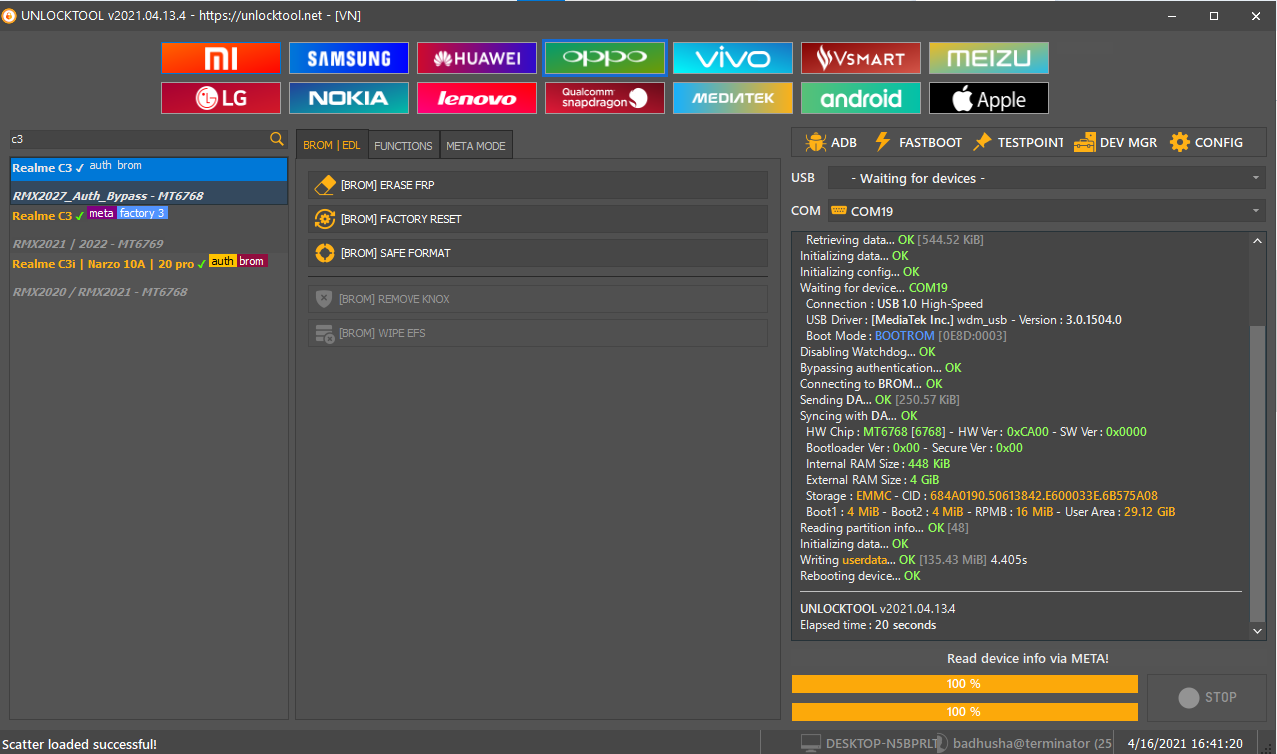Click the [BROM] REMOVE KNOX button
Screen dimensions: 1277x754
(x=538, y=299)
